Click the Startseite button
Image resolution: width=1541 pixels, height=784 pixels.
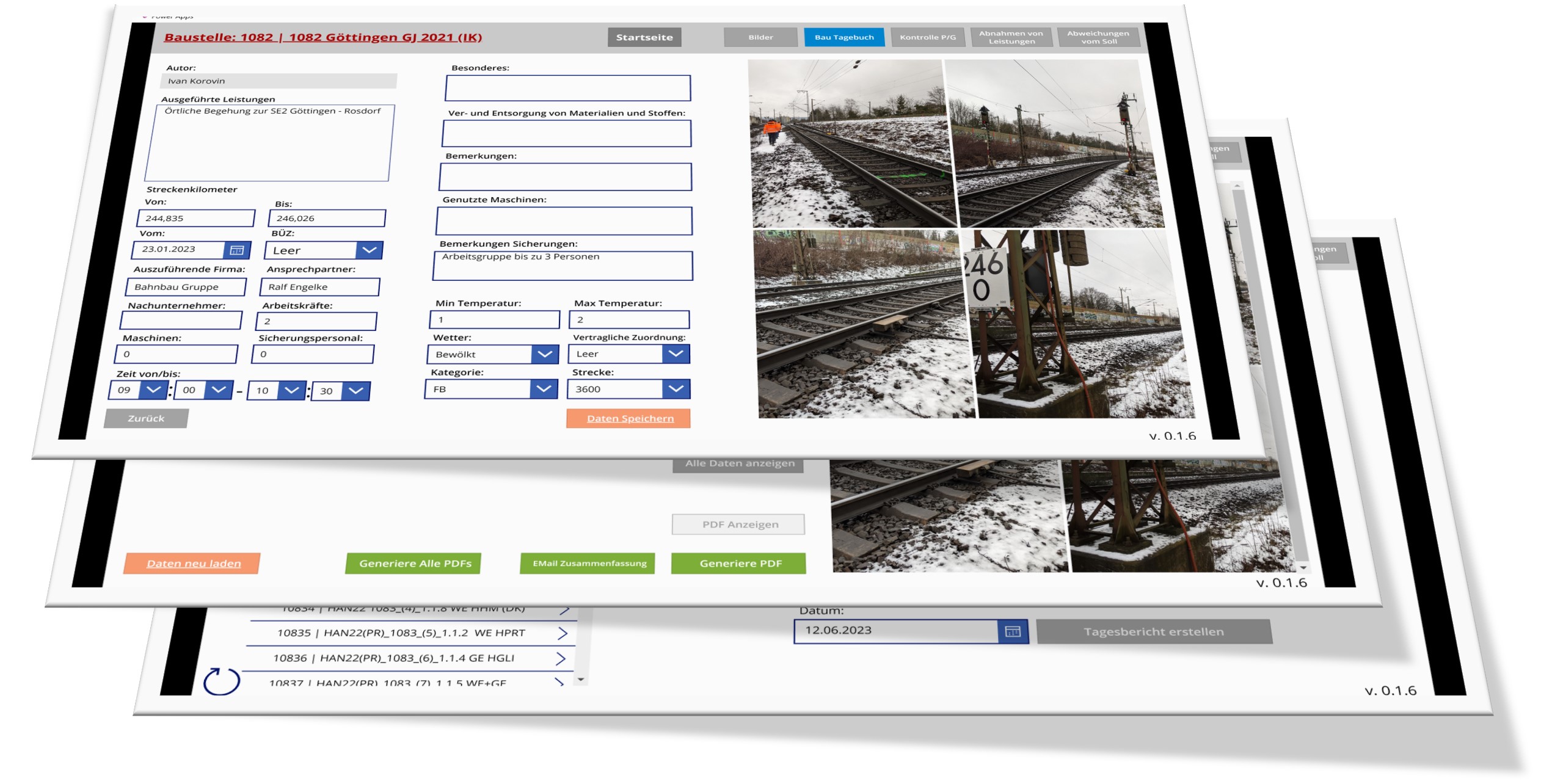click(644, 37)
